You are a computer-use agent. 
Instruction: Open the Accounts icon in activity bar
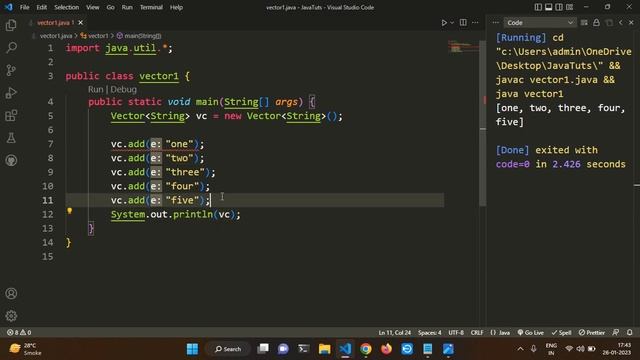(11, 293)
